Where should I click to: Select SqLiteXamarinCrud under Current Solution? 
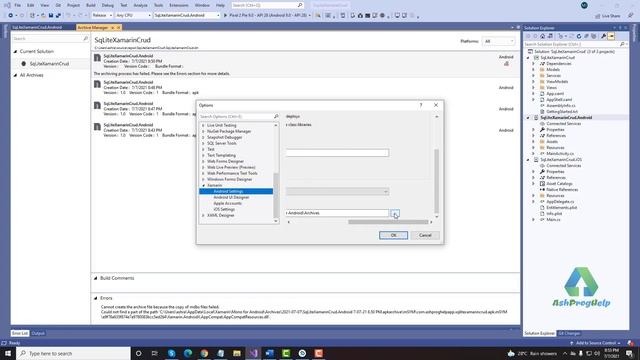[x=49, y=64]
